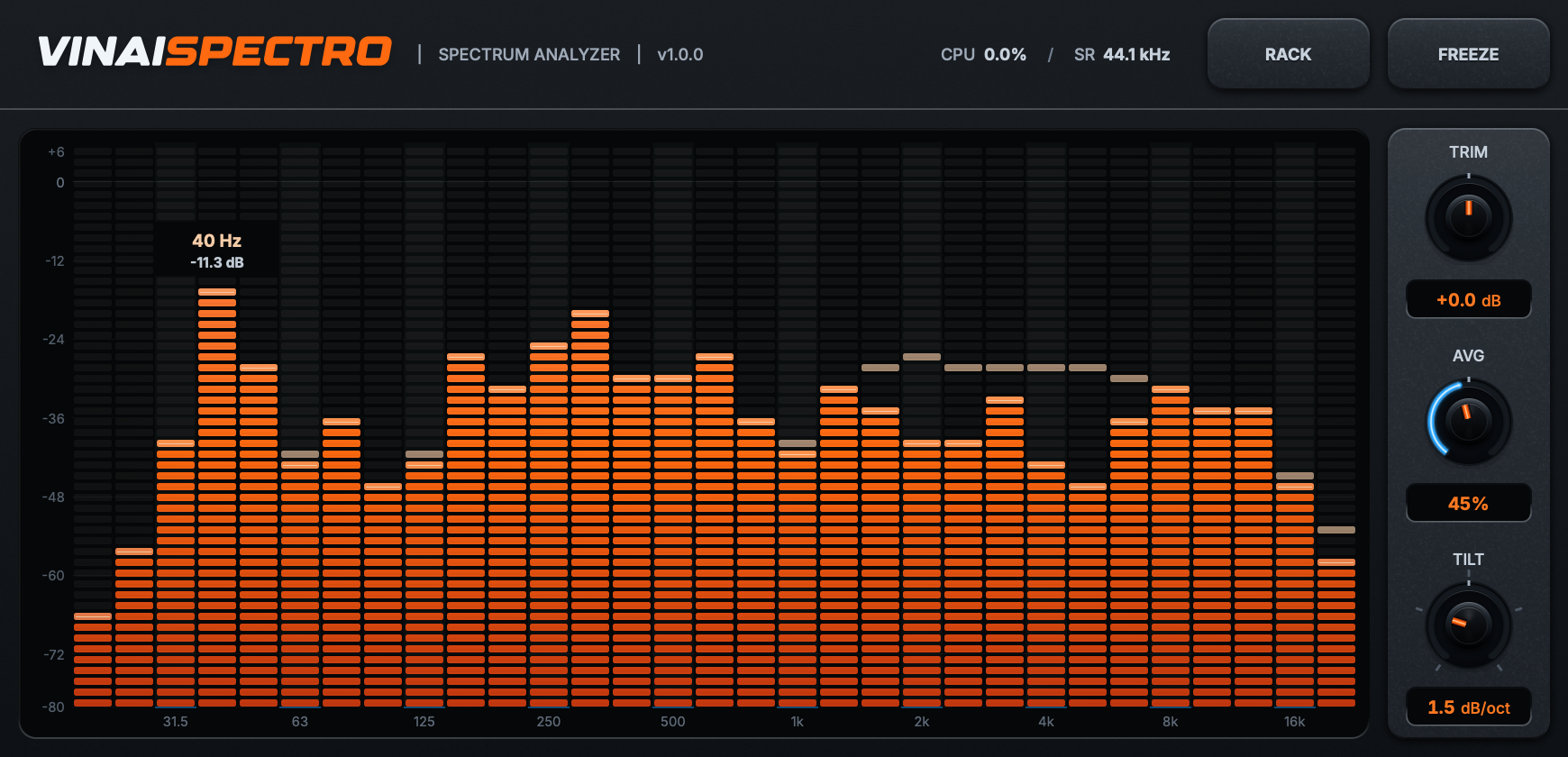Select the 1.5 dB/oct tilt value field
Image resolution: width=1568 pixels, height=757 pixels.
point(1468,707)
